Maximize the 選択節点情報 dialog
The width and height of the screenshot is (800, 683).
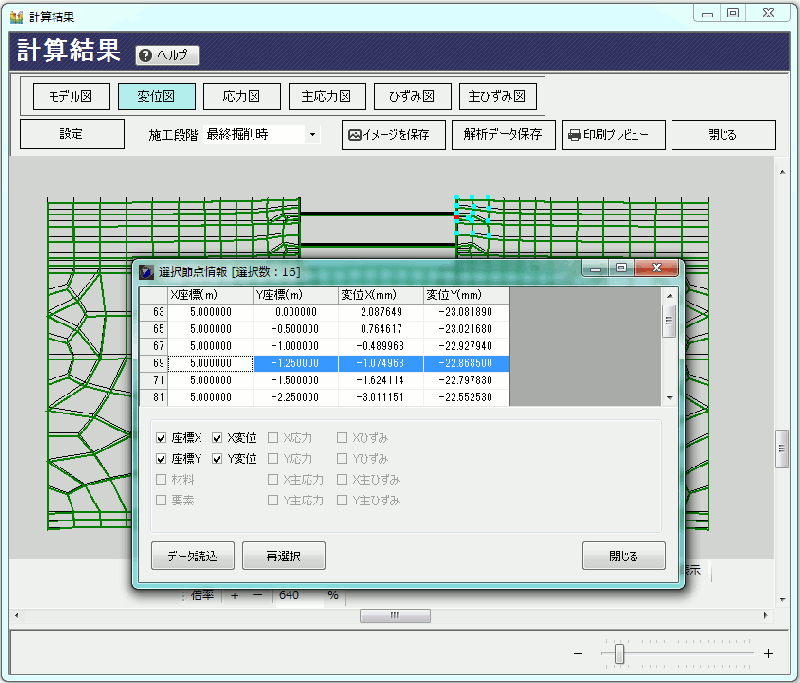point(621,268)
